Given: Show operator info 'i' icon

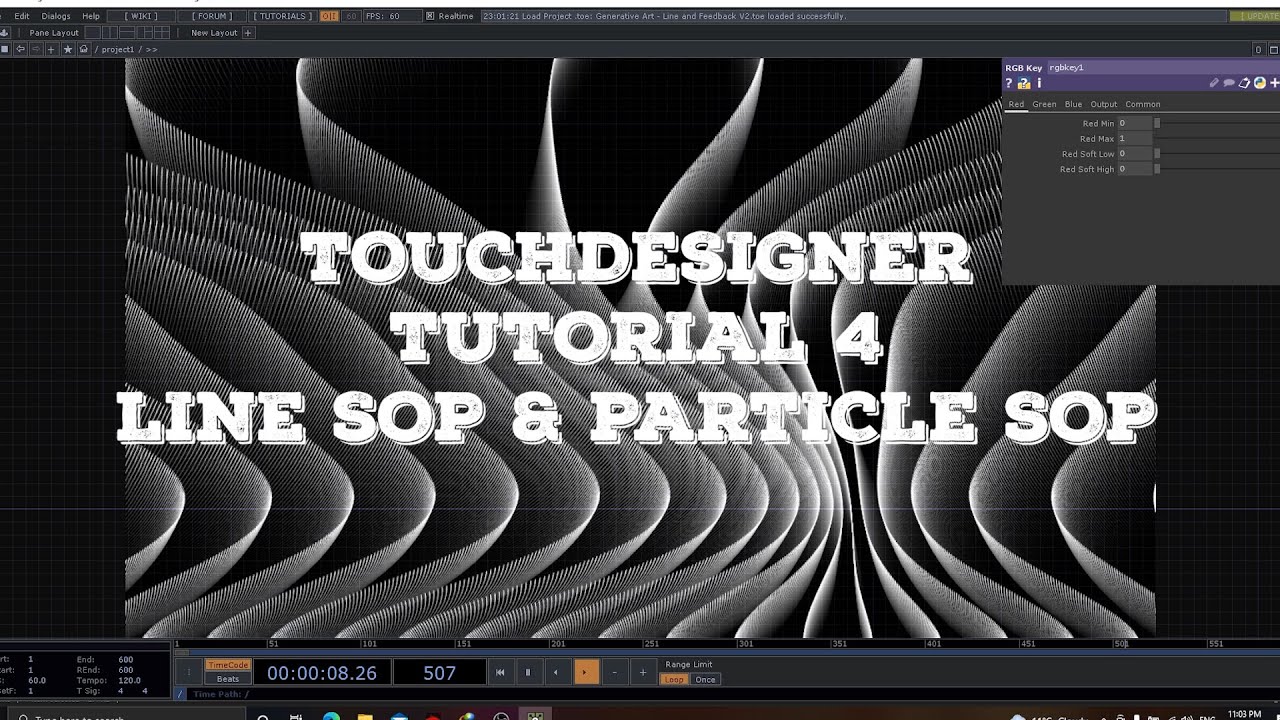Looking at the screenshot, I should pos(1039,84).
